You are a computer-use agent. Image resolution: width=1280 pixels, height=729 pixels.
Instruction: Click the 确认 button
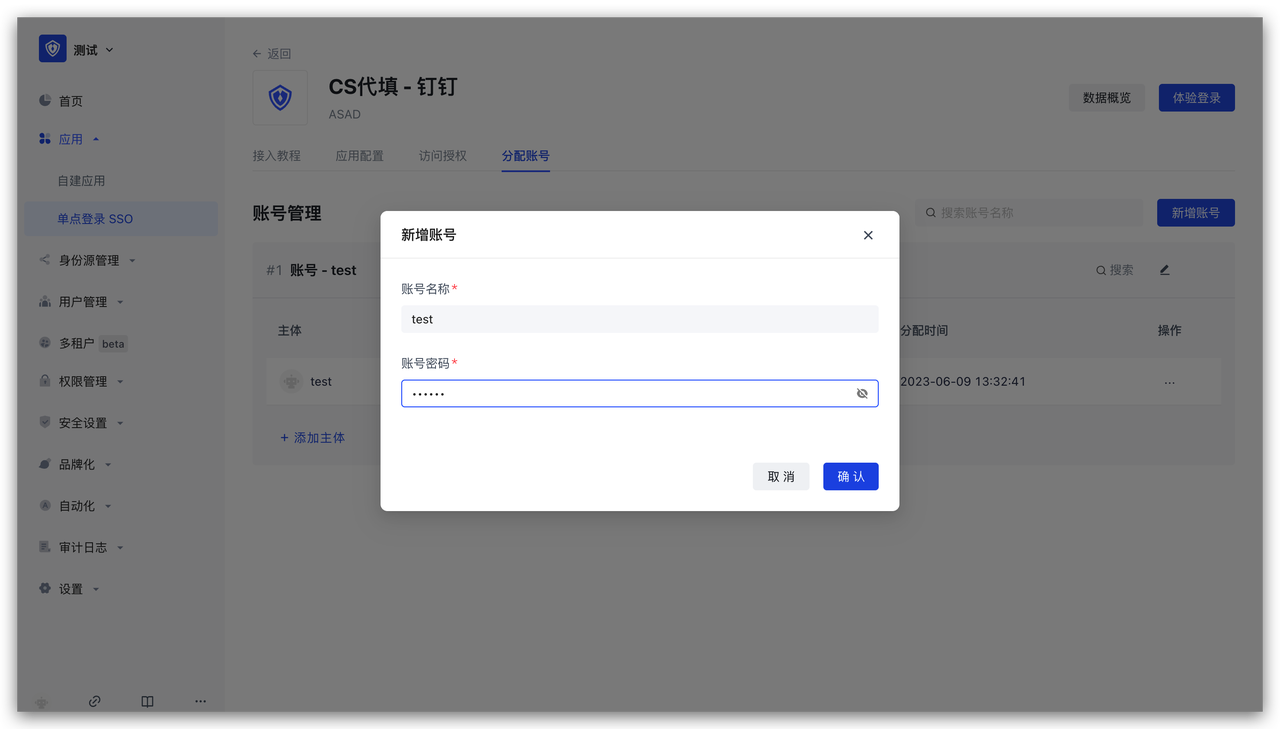pos(850,477)
